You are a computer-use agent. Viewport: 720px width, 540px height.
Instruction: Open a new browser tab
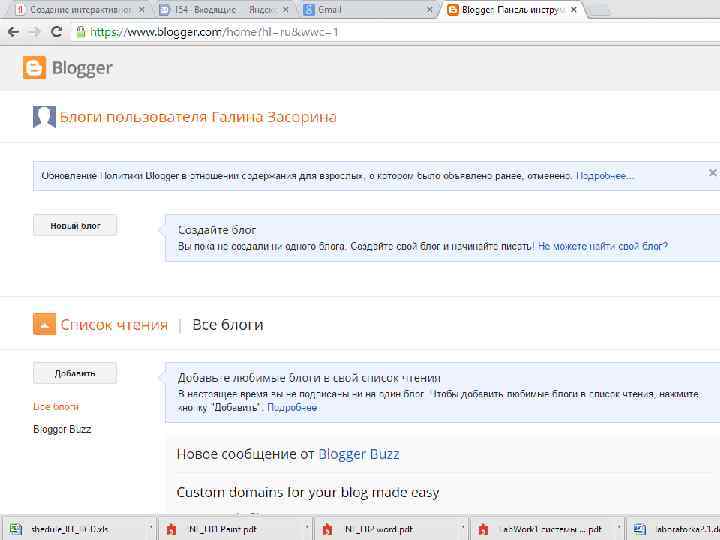[x=599, y=10]
